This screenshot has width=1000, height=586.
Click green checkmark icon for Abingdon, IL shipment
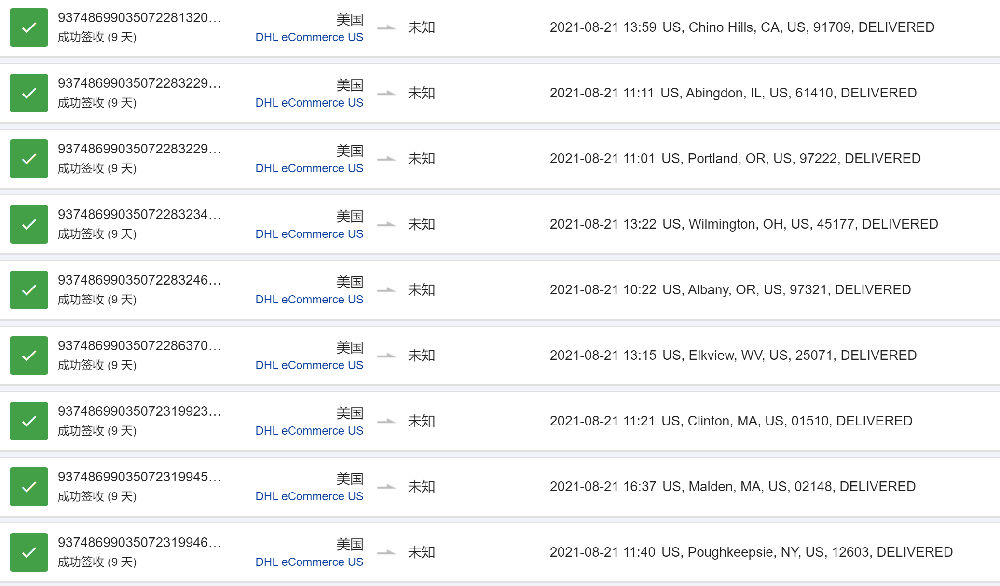(x=29, y=93)
